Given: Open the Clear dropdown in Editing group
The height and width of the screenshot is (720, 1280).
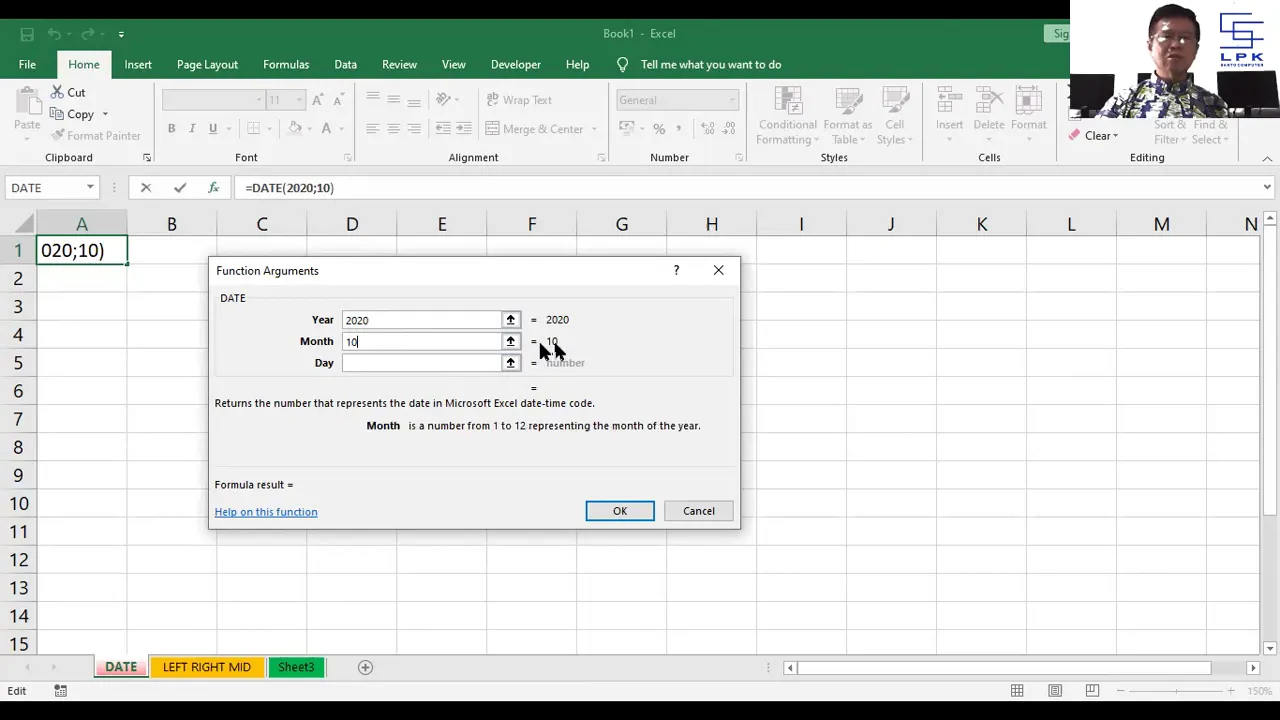Looking at the screenshot, I should point(1094,136).
